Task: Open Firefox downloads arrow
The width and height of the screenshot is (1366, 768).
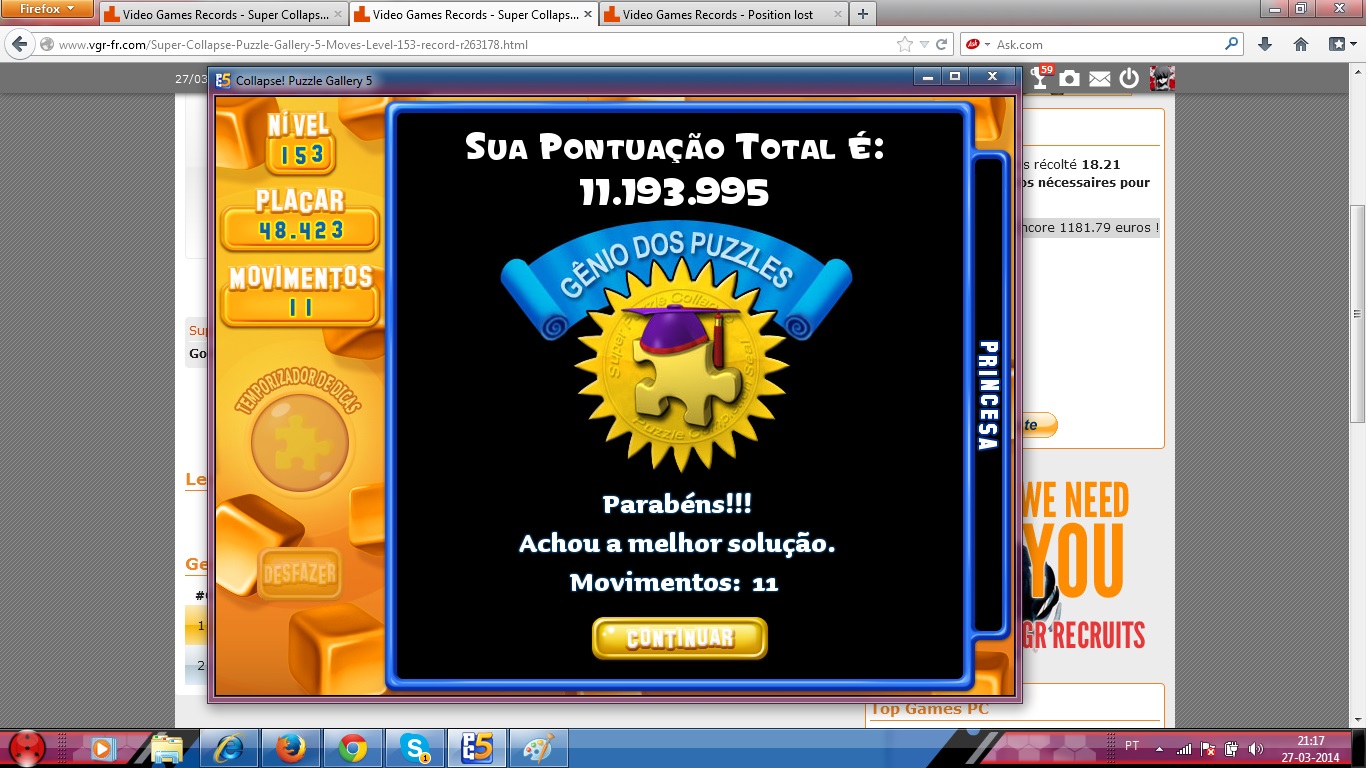Action: (x=1265, y=44)
